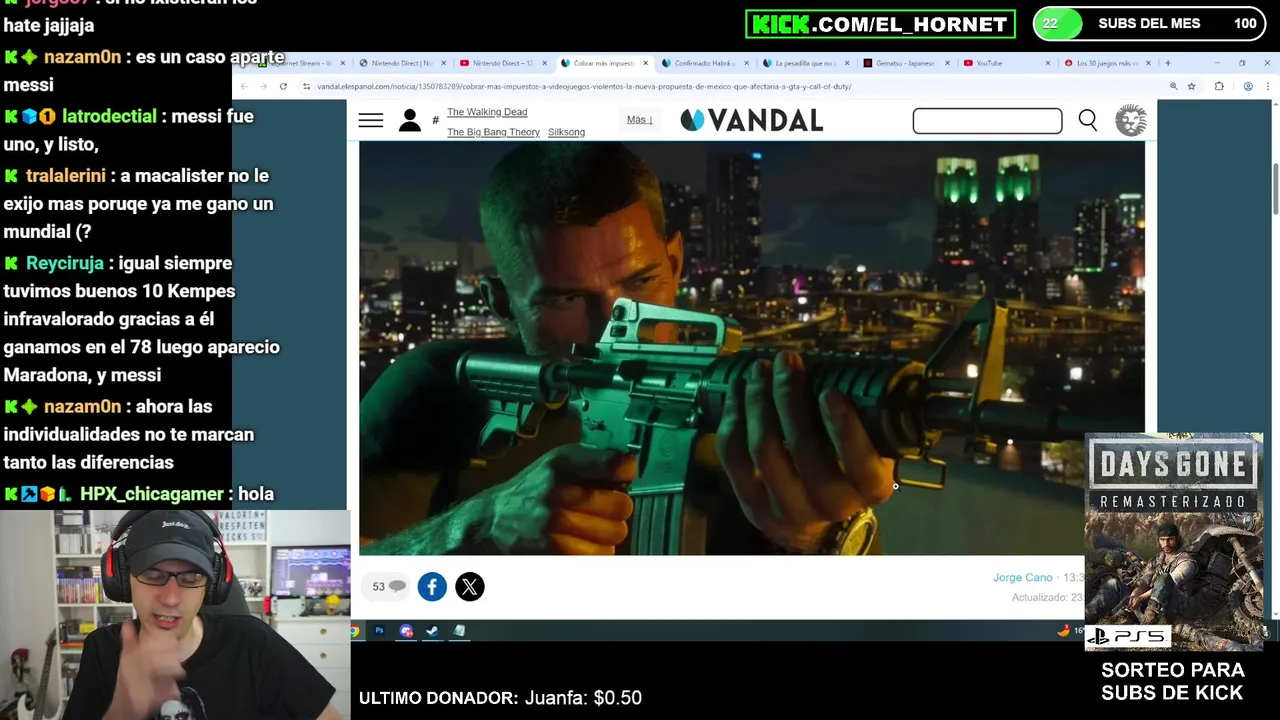Switch to the Gematsu - Japanese tab
Viewport: 1280px width, 720px height.
tap(905, 63)
